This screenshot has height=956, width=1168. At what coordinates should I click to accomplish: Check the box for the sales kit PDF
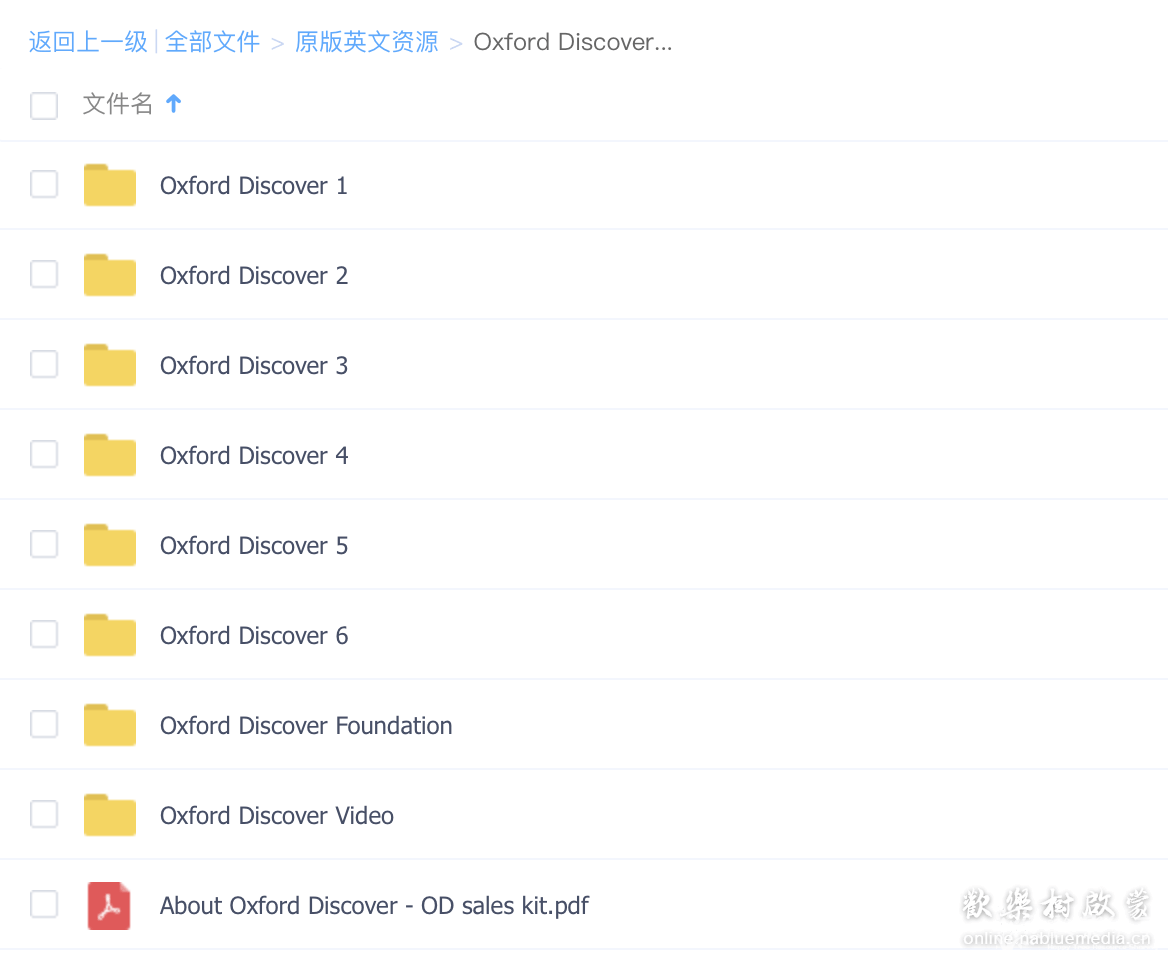pyautogui.click(x=44, y=905)
